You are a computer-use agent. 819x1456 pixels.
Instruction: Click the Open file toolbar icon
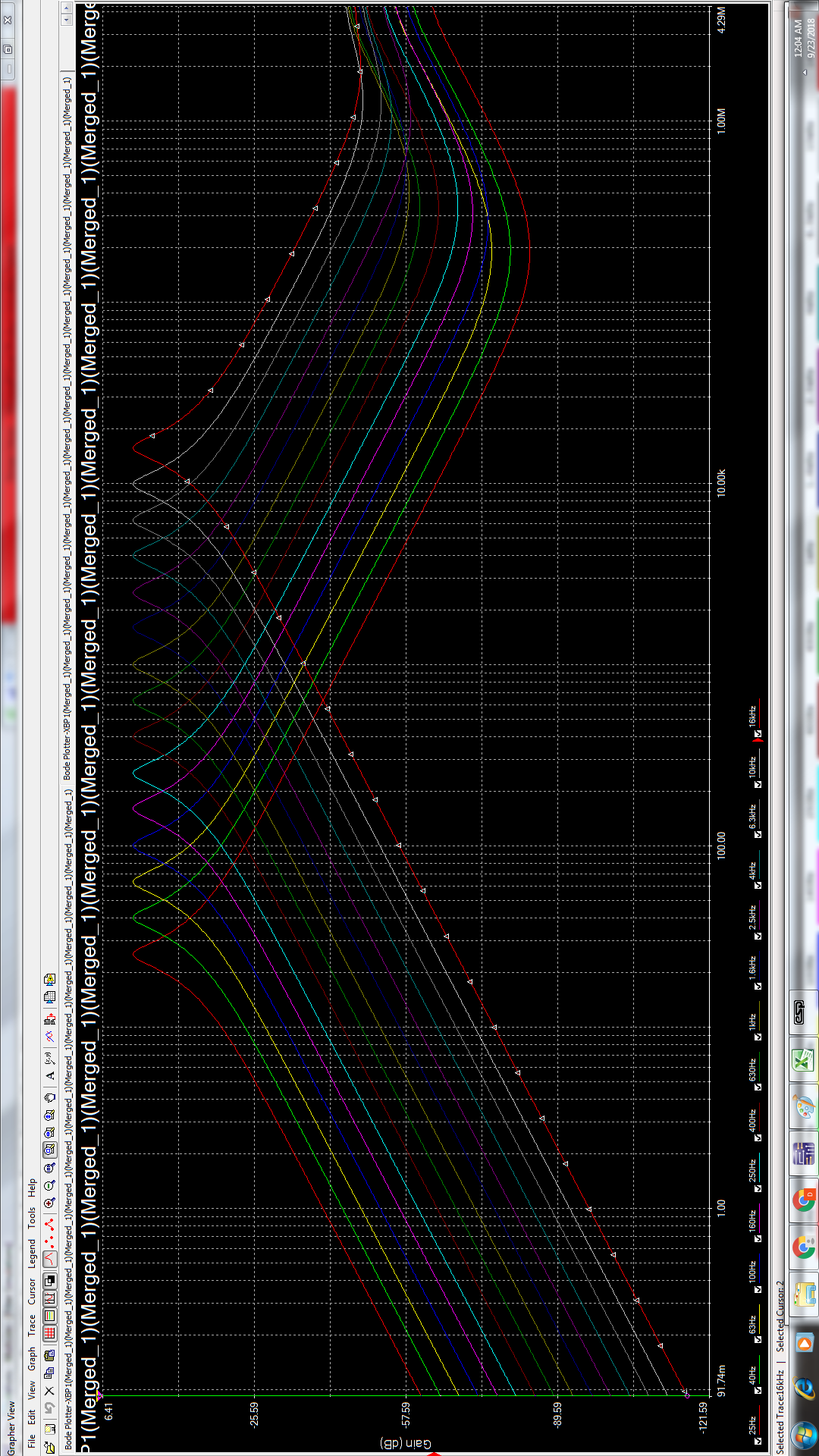(49, 1447)
